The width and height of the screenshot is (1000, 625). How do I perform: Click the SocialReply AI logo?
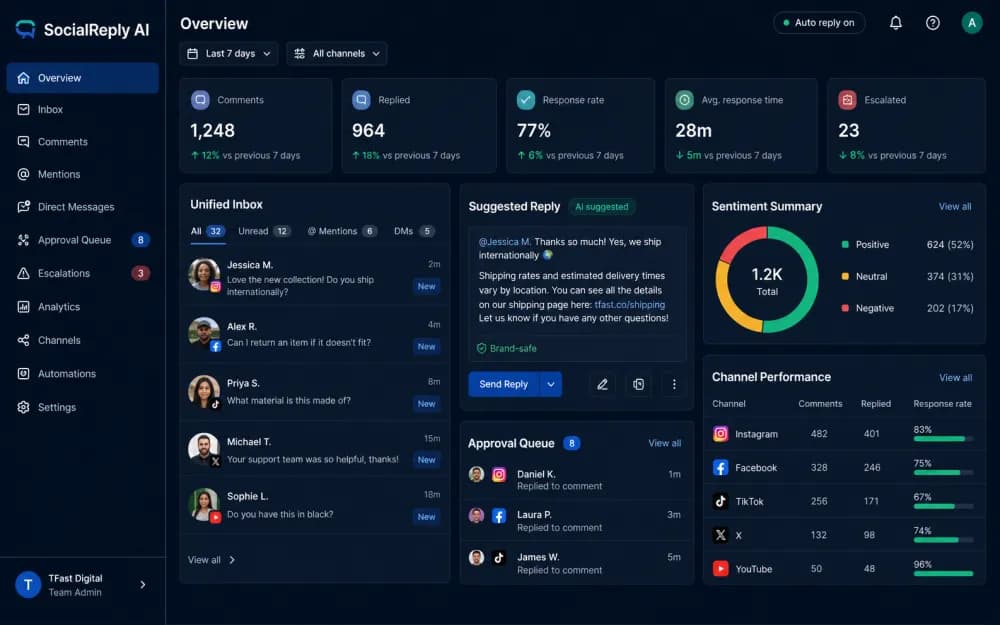[82, 29]
